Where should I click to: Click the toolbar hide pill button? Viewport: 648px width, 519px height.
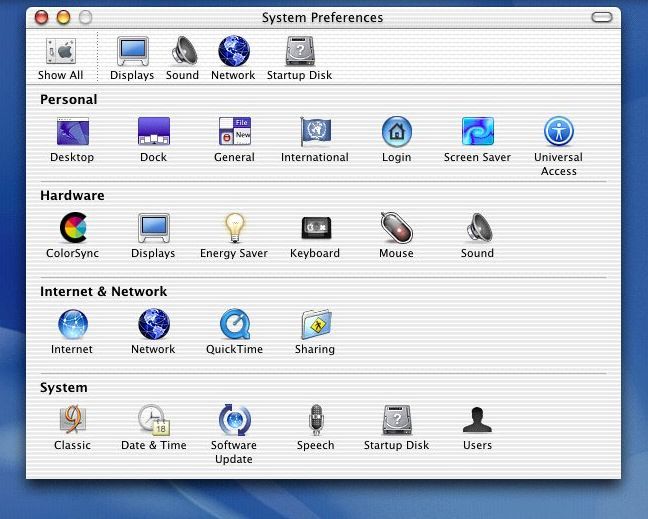coord(601,17)
